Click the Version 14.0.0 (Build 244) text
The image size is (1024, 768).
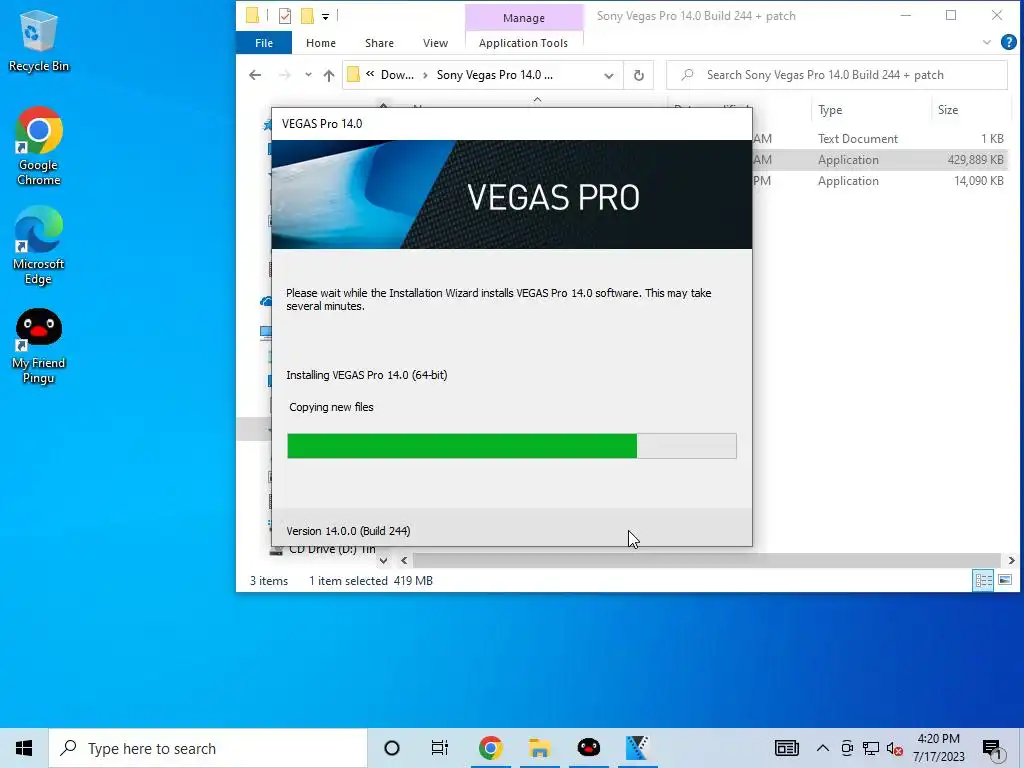click(348, 531)
